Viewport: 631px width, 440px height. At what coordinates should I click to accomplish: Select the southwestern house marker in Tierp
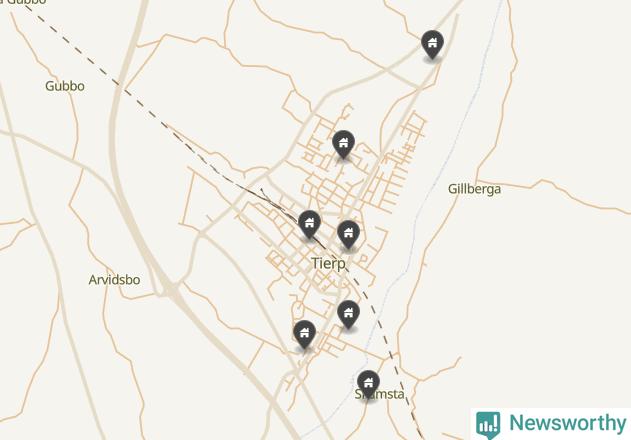(x=304, y=335)
